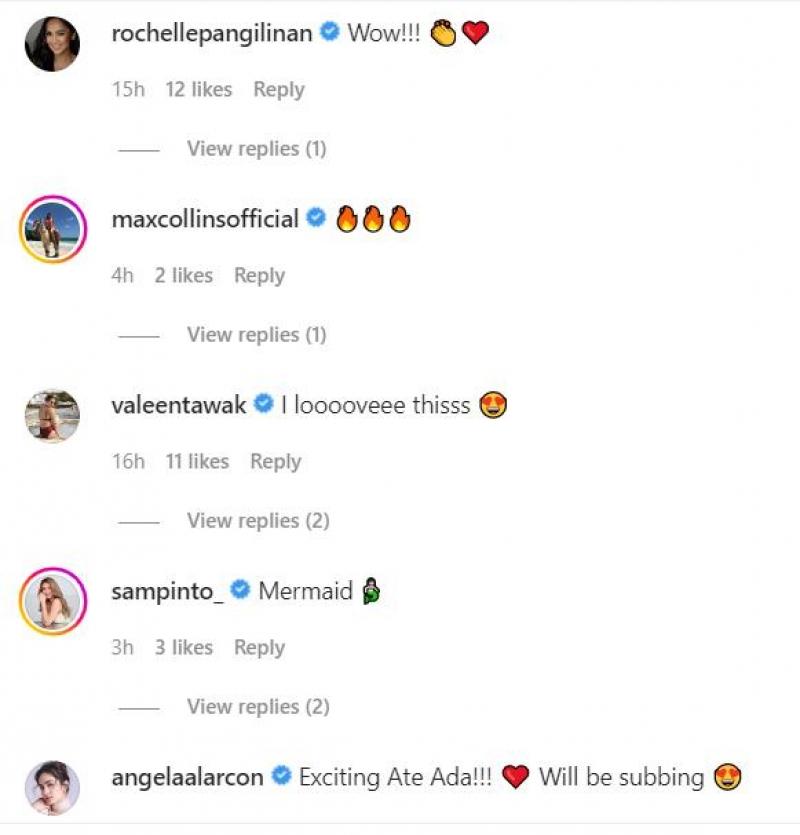Click verified badge next to rochellepangilinan

coord(330,33)
